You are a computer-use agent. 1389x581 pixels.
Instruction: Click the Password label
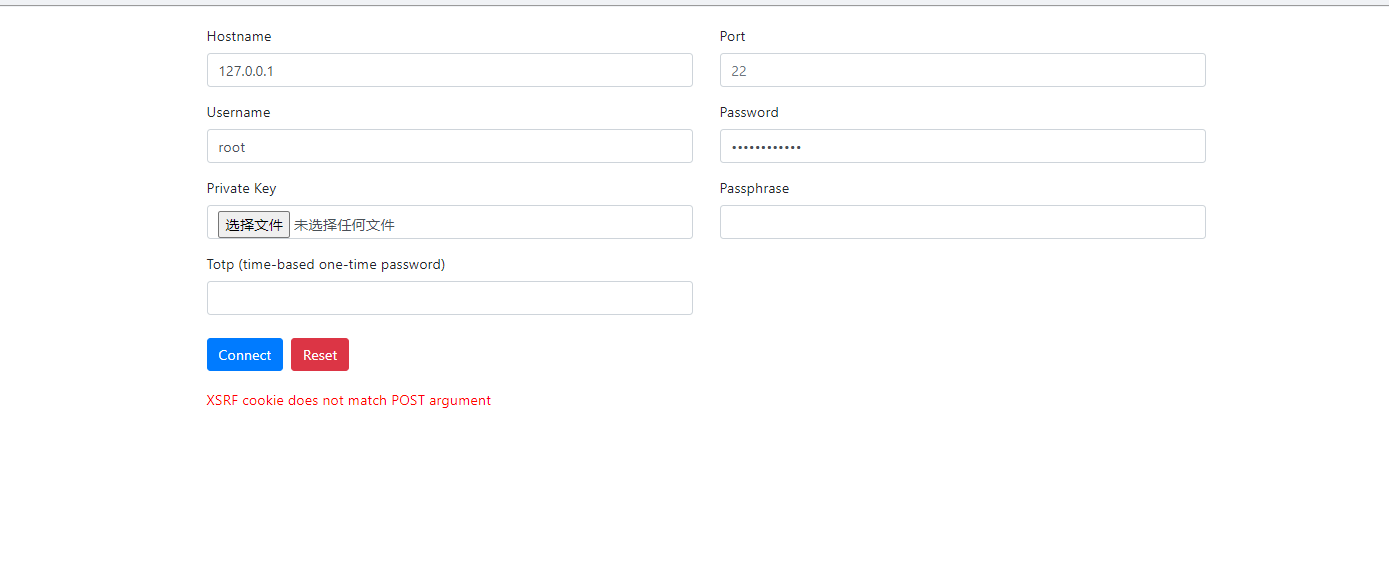click(x=748, y=112)
